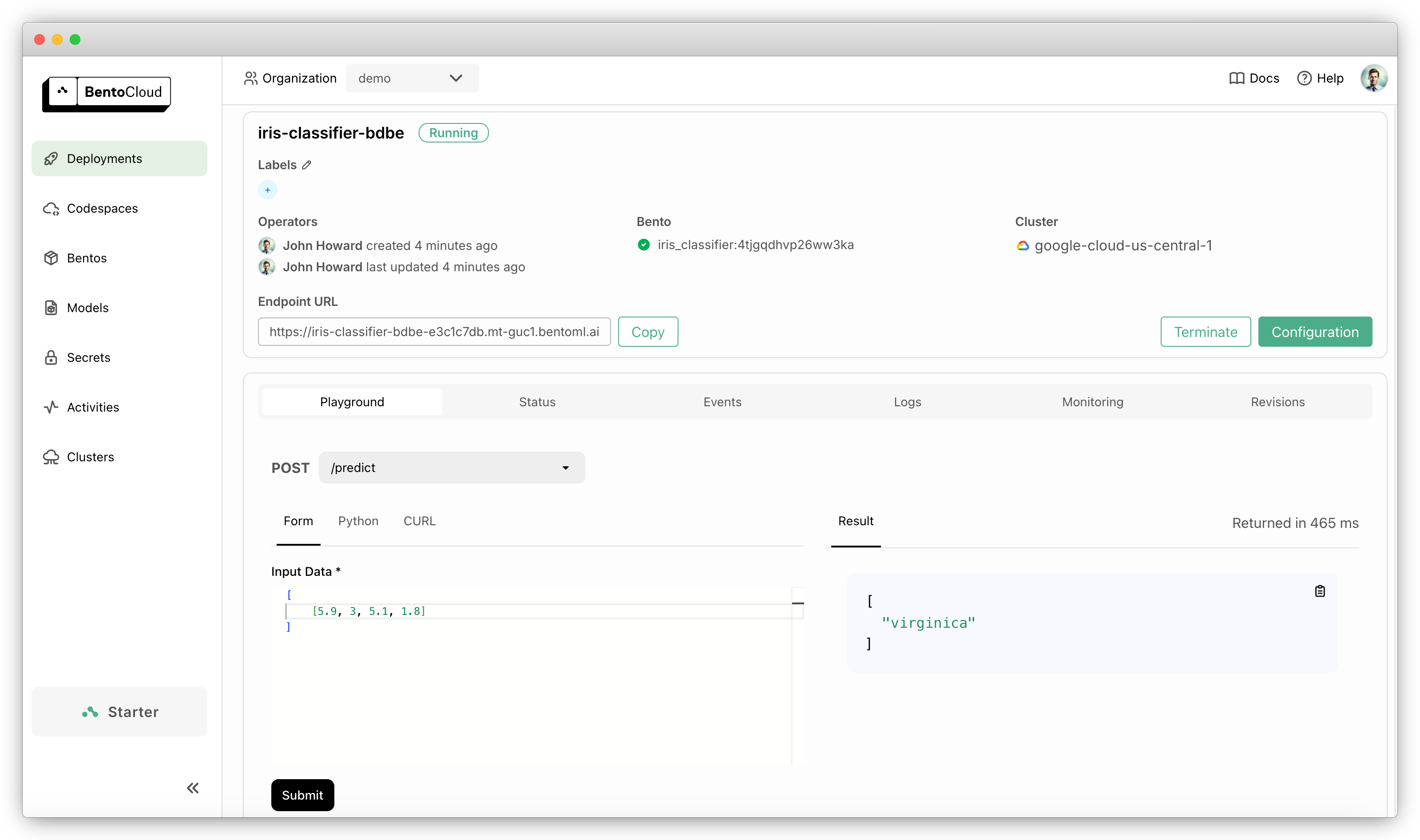1420x840 pixels.
Task: Click the Endpoint URL field
Action: (434, 332)
